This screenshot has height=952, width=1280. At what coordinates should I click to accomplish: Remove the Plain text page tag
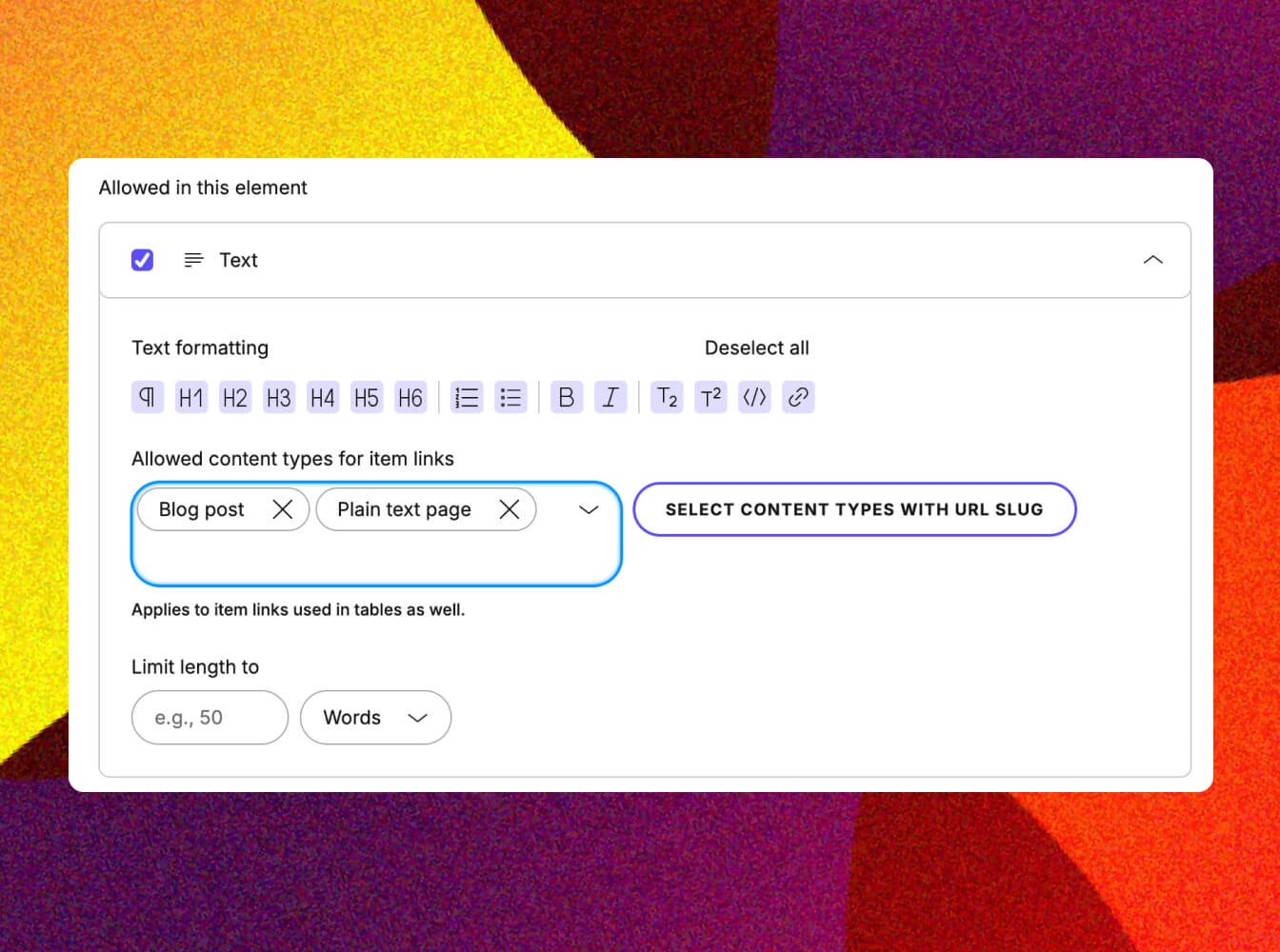pyautogui.click(x=509, y=509)
